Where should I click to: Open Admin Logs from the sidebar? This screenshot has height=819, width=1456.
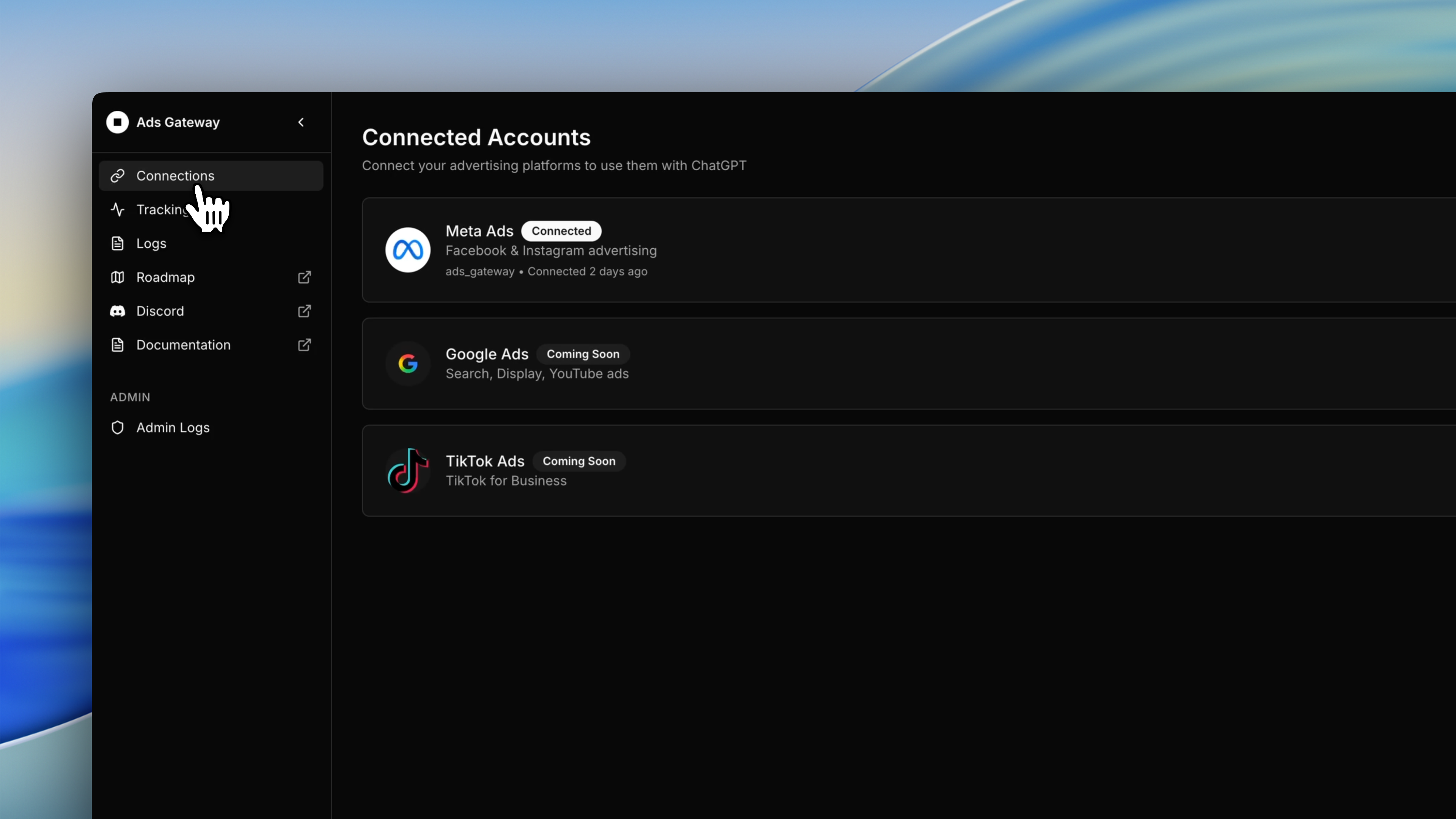click(x=173, y=428)
